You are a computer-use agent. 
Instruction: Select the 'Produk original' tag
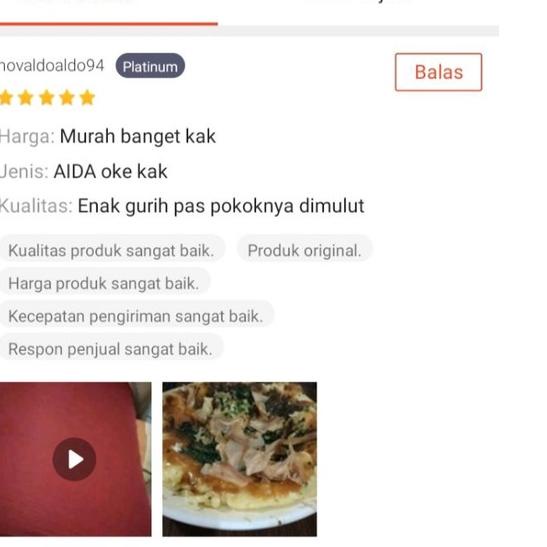(305, 250)
